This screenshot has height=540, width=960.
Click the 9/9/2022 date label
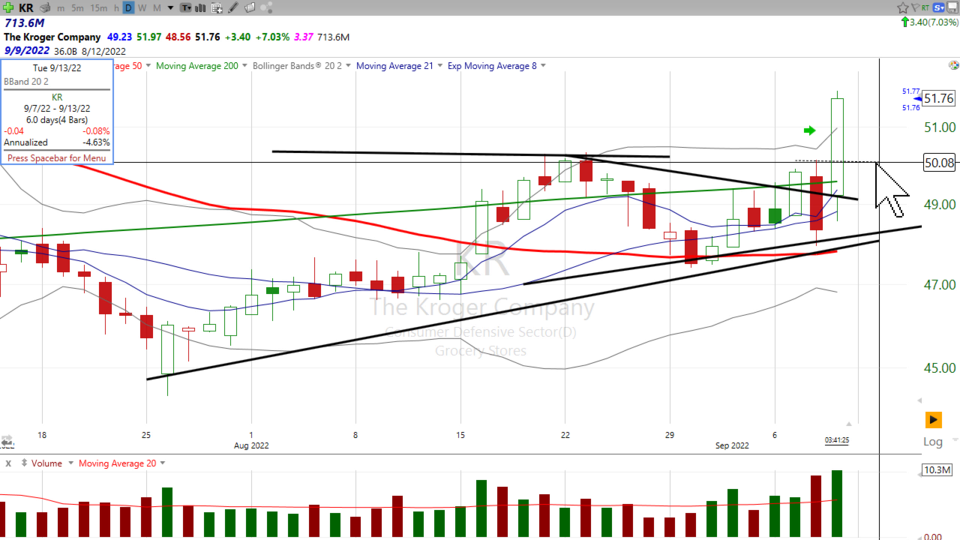click(26, 51)
